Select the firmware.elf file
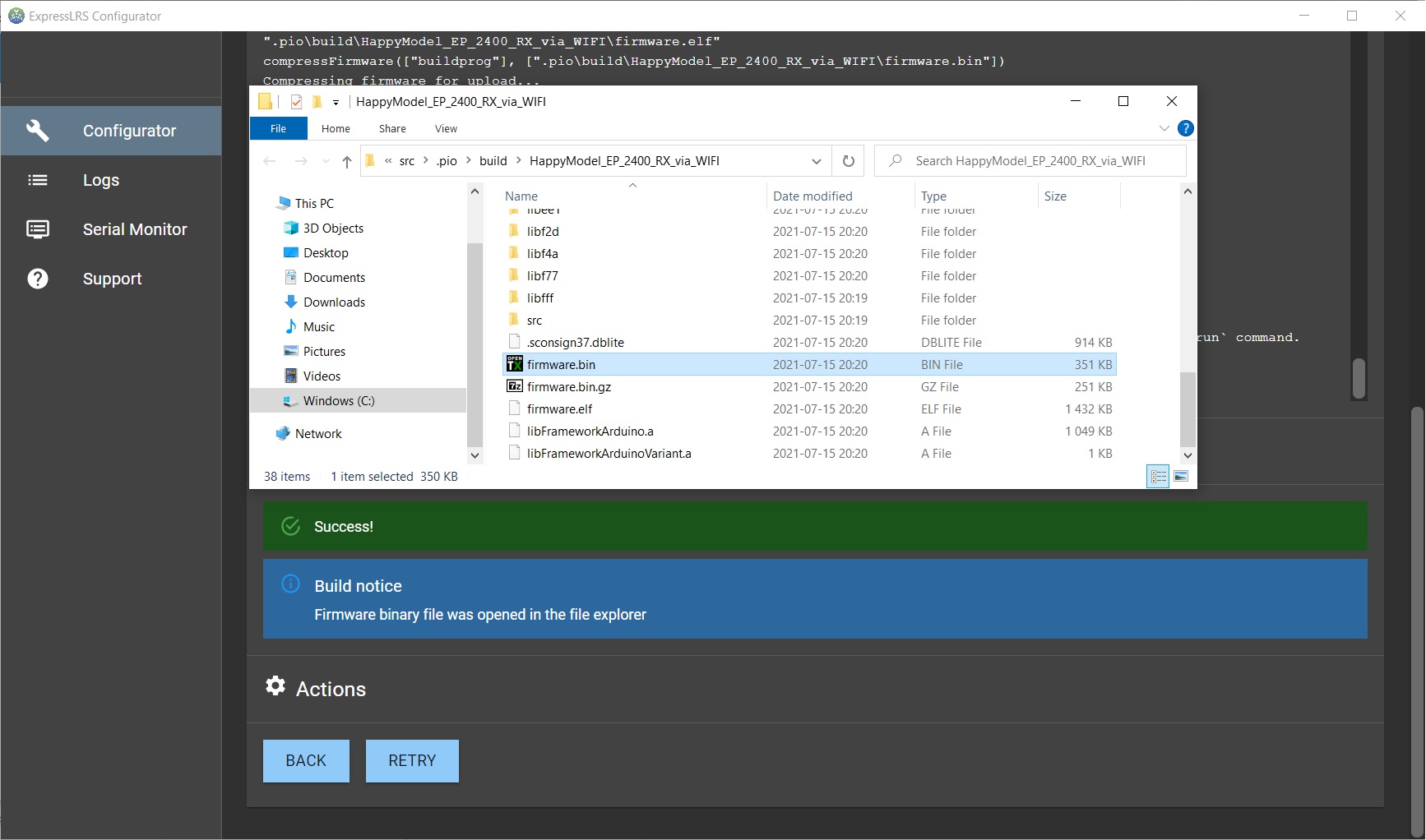 pyautogui.click(x=809, y=408)
